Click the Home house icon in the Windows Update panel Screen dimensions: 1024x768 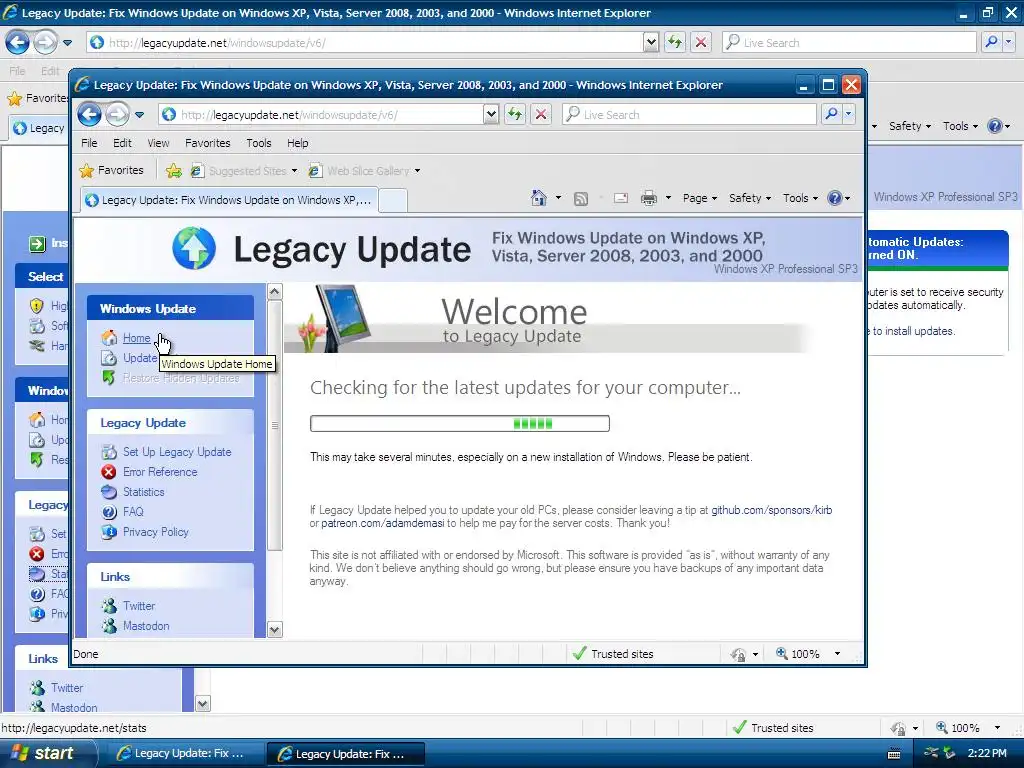tap(109, 338)
